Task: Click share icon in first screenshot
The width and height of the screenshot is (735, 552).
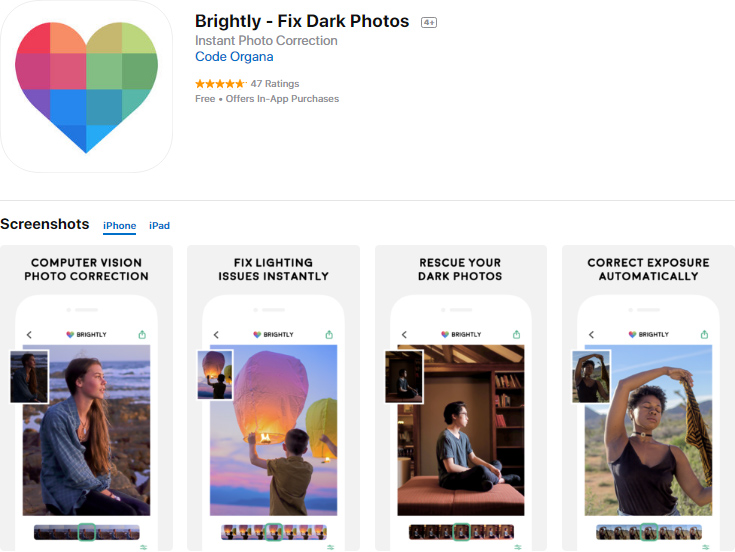Action: click(x=142, y=334)
